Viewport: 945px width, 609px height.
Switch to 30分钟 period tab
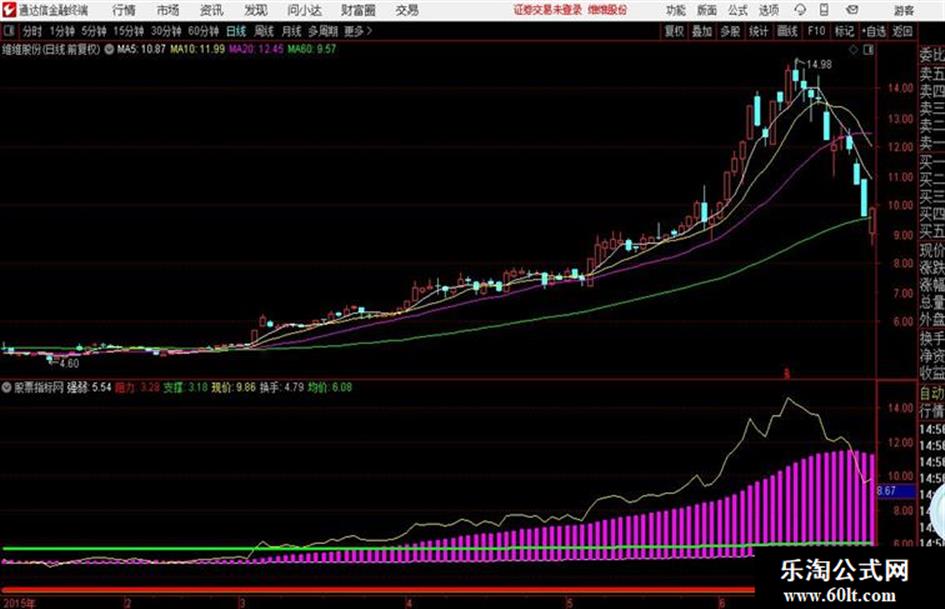pyautogui.click(x=166, y=31)
